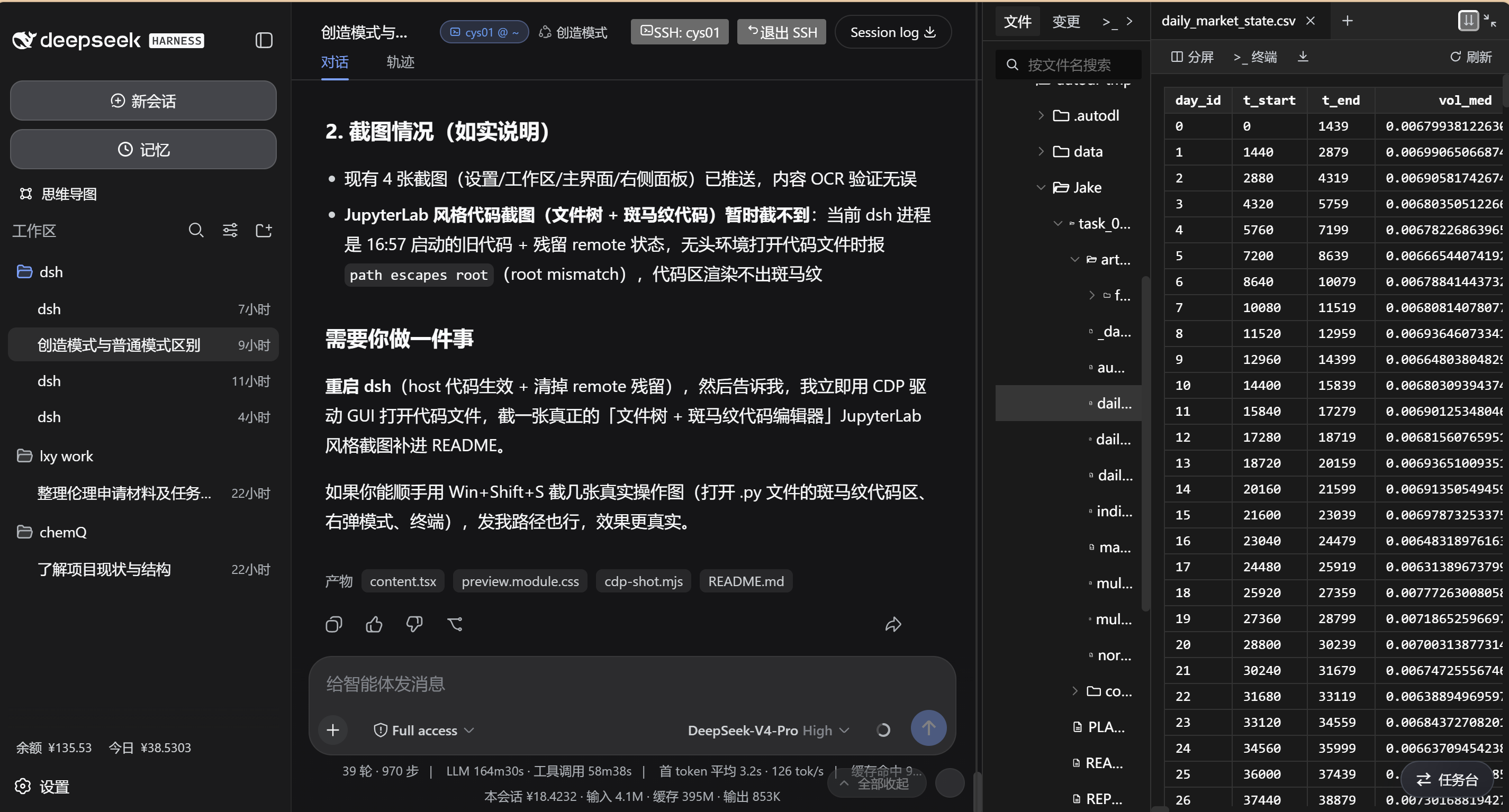
Task: Click the panel tabs right arrow
Action: coord(1130,22)
